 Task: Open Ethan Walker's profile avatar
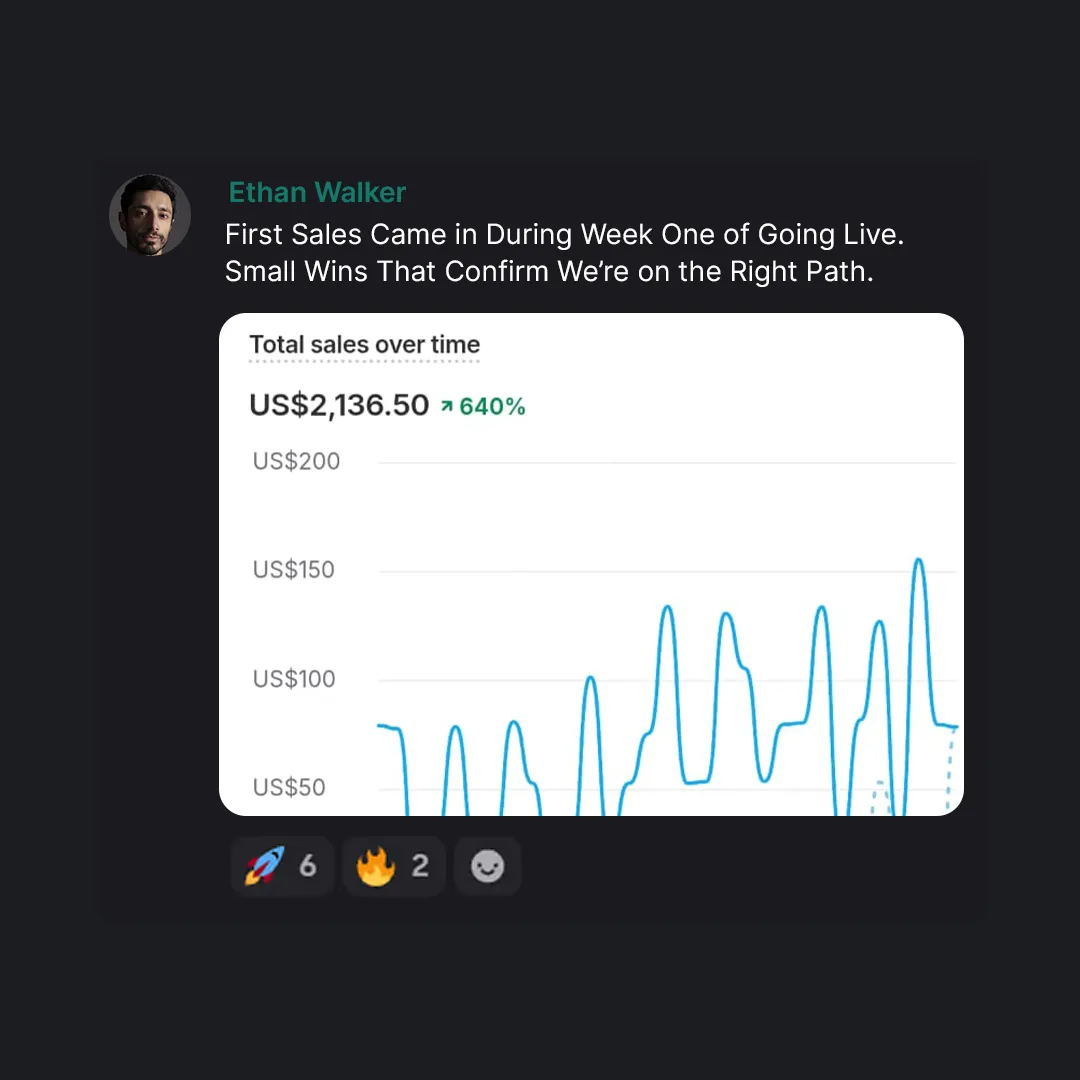149,215
